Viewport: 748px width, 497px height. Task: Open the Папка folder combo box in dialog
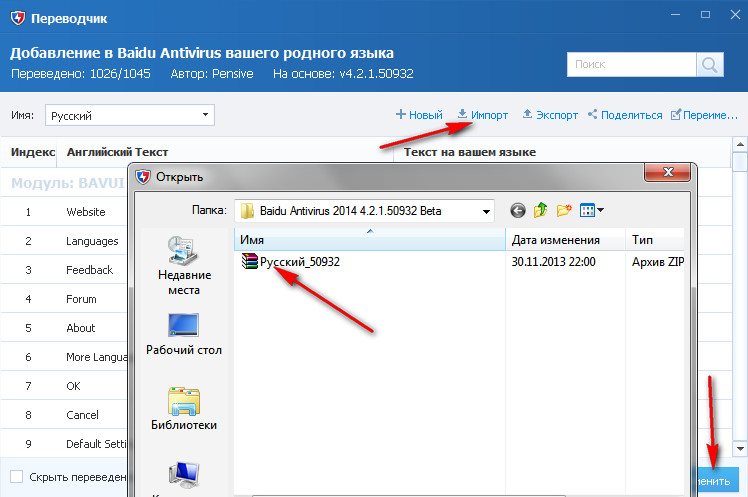tap(364, 210)
